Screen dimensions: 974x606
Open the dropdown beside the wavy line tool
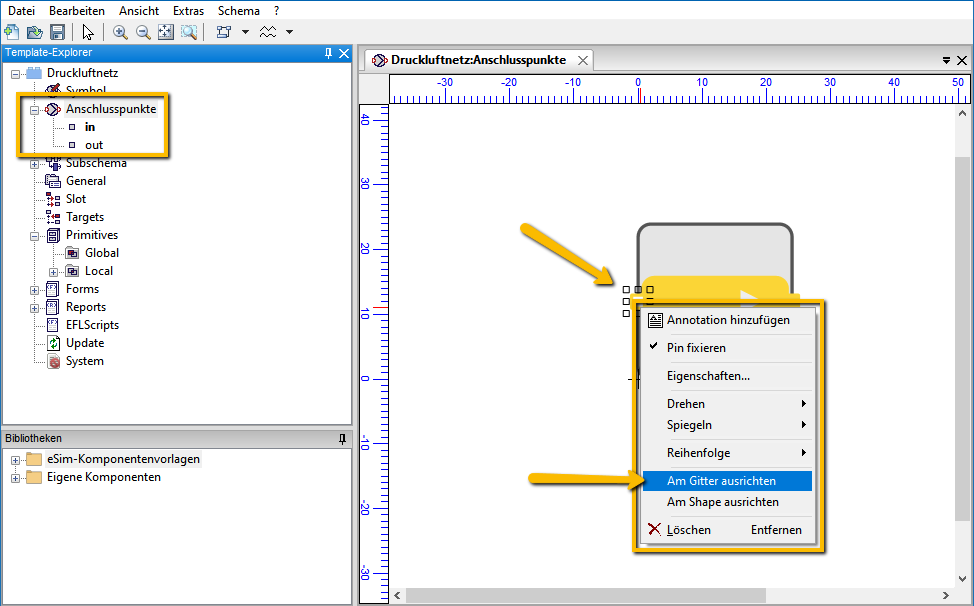[289, 32]
